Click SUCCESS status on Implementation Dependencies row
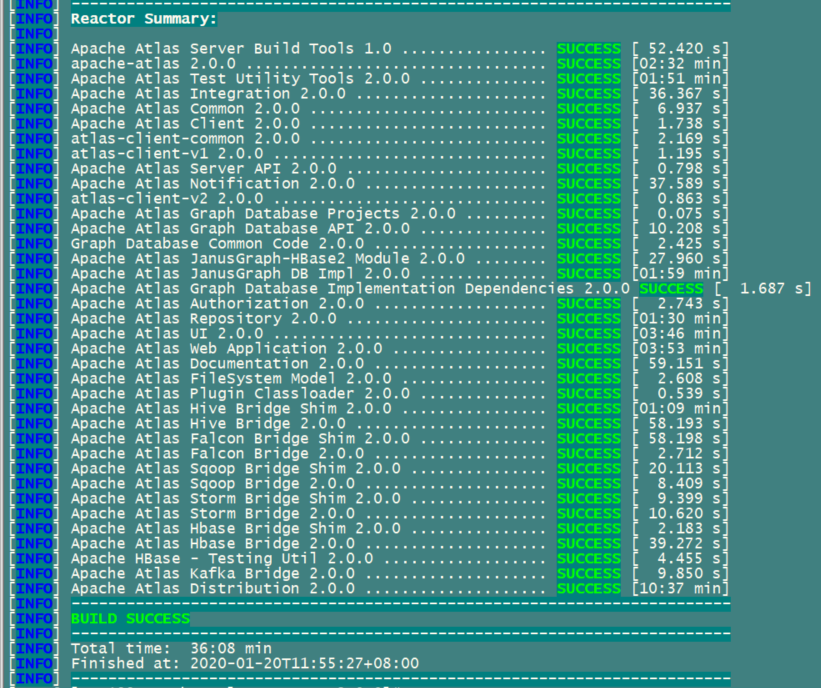 pos(671,289)
